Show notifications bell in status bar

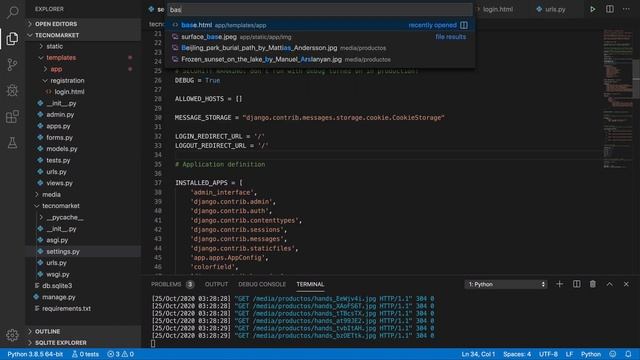(628, 354)
